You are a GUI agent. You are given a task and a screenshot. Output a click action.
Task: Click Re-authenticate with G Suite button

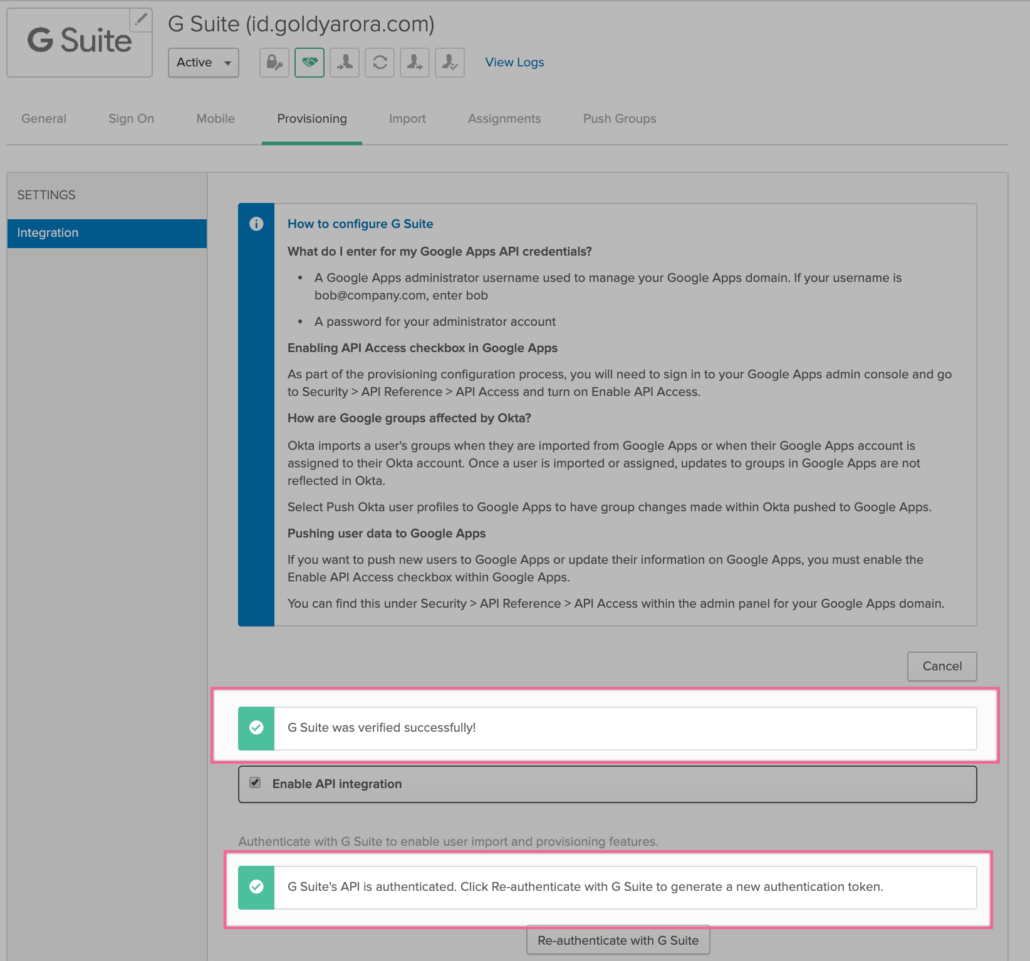tap(618, 941)
